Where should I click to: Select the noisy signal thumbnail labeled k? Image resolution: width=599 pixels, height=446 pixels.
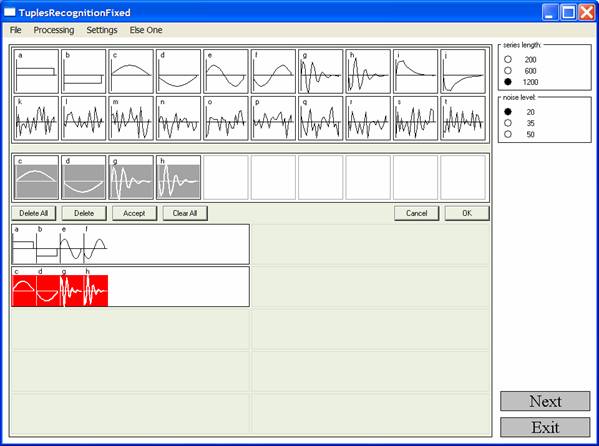pyautogui.click(x=36, y=118)
